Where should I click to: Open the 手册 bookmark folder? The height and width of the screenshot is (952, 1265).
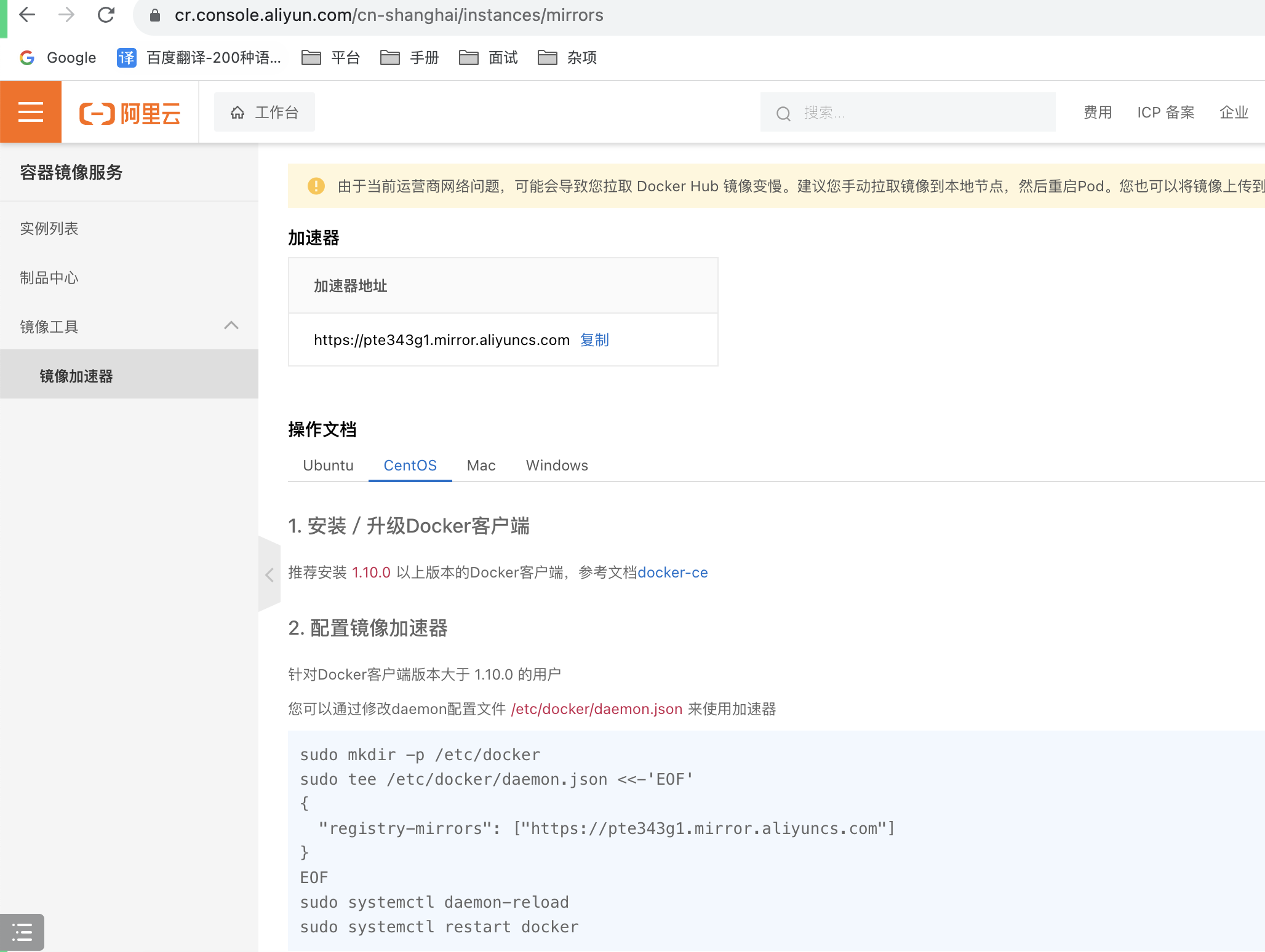409,58
